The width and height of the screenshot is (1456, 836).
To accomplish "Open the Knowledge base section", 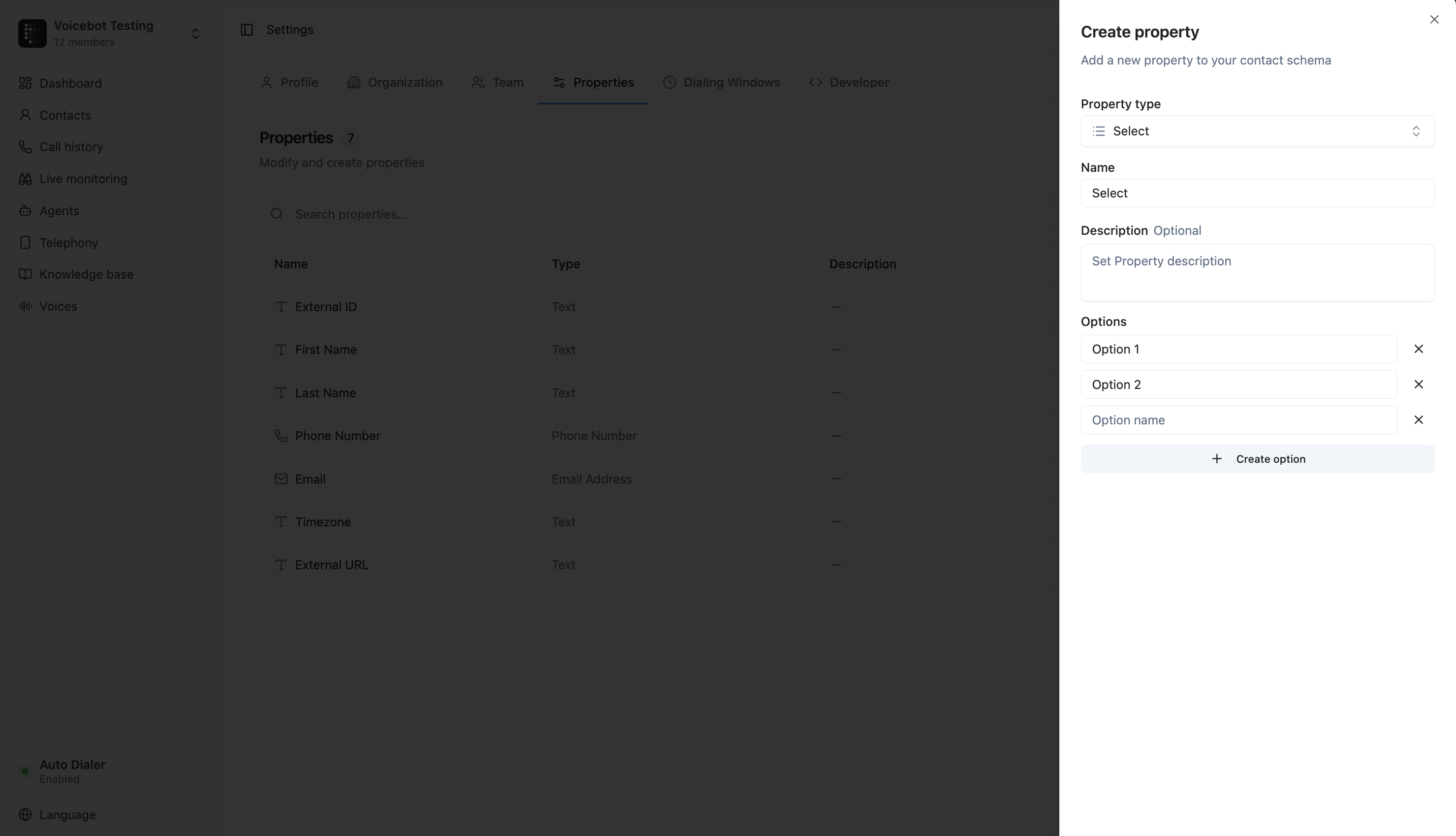I will [x=87, y=274].
